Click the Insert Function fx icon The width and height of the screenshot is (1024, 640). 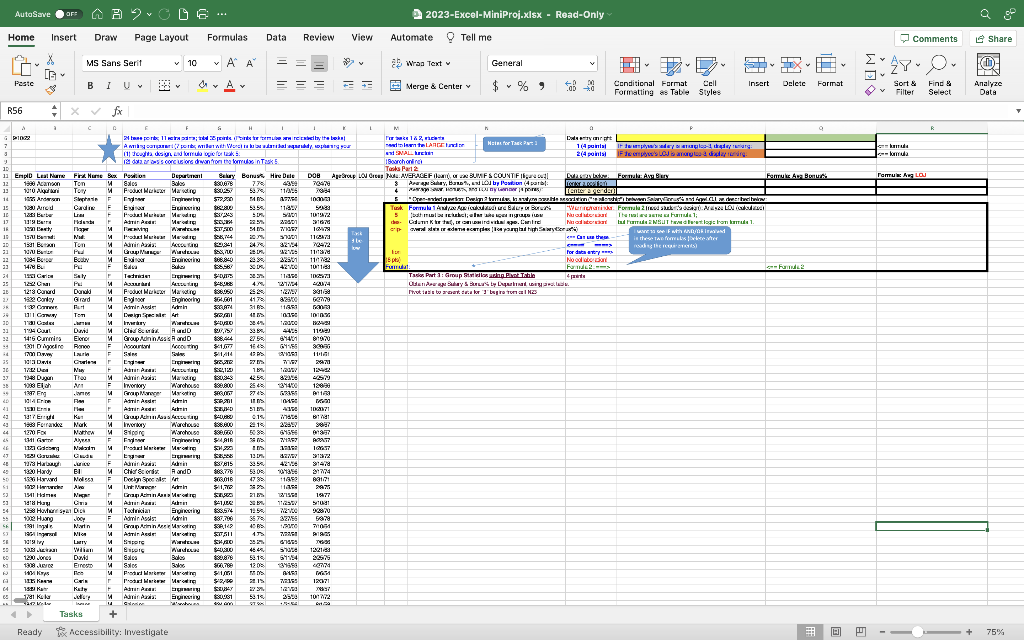[117, 111]
